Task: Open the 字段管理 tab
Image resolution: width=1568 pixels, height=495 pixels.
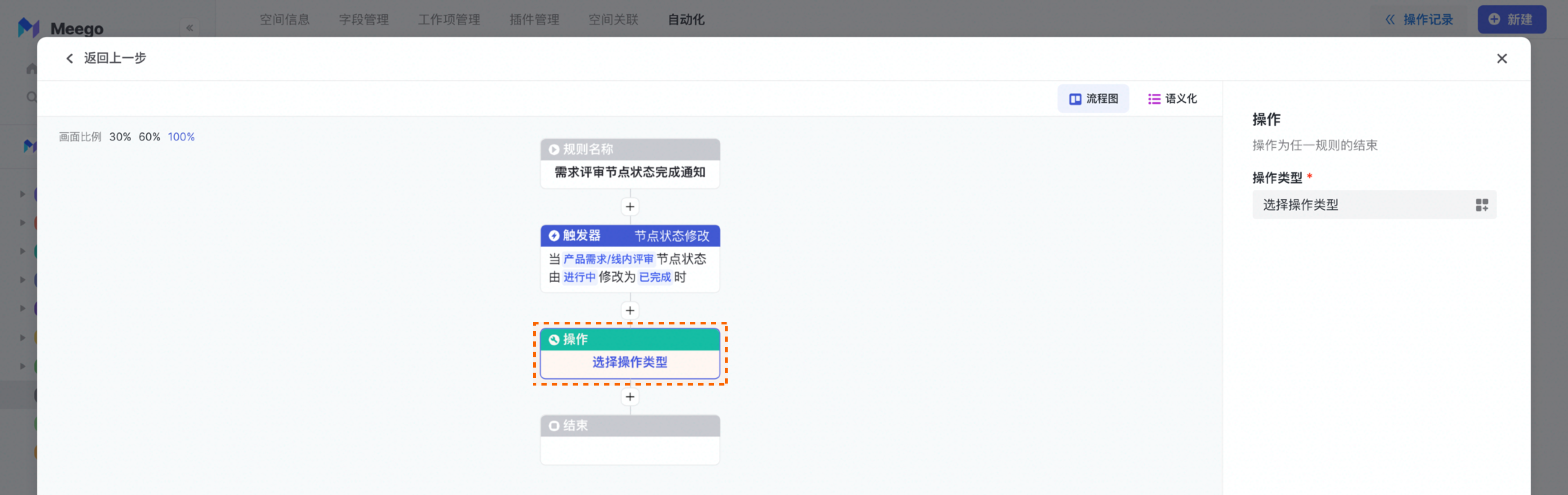Action: click(364, 20)
